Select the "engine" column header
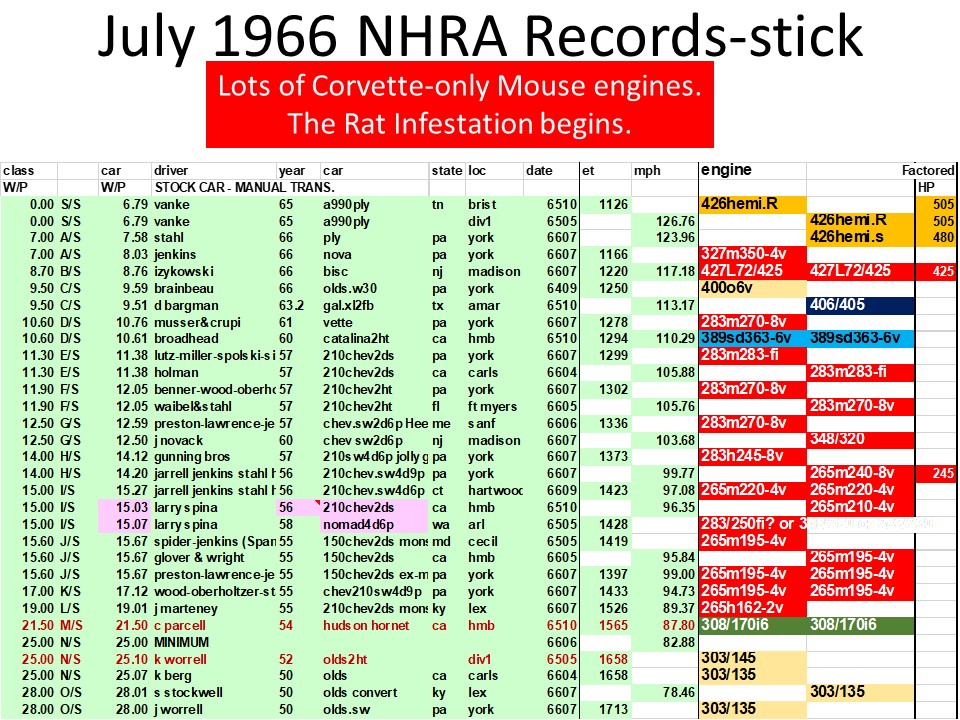The width and height of the screenshot is (960, 720). (x=727, y=170)
